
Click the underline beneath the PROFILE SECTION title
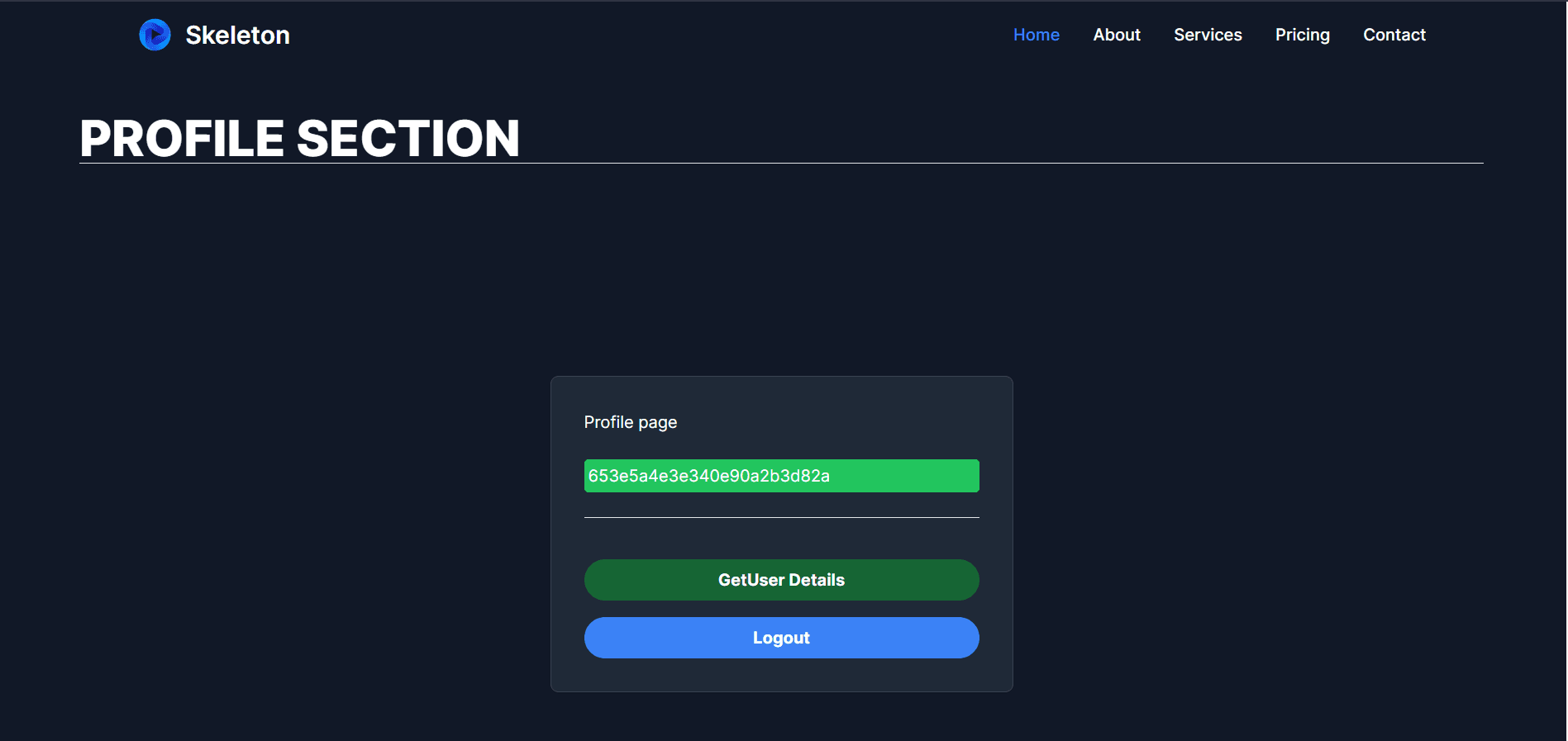[x=781, y=163]
